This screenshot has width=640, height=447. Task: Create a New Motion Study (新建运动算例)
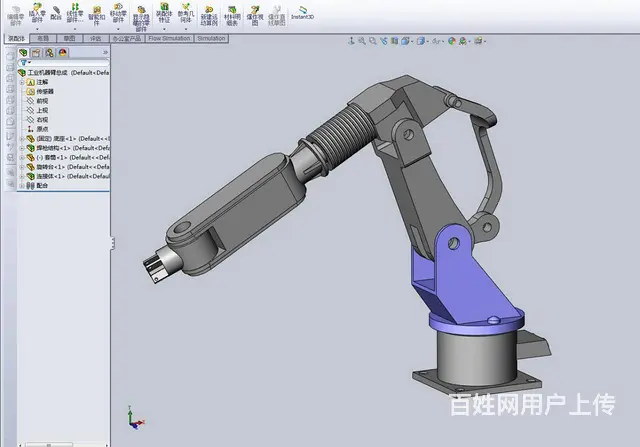pyautogui.click(x=209, y=16)
